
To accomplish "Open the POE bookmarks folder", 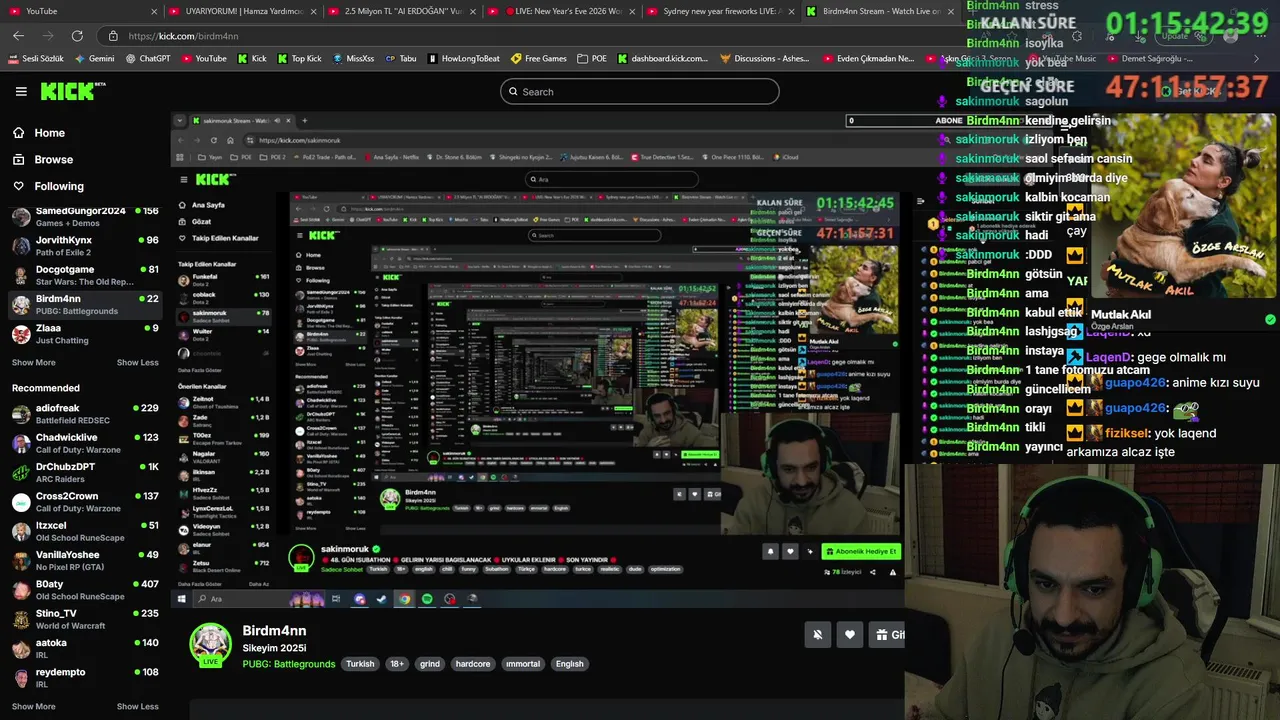I will tap(592, 59).
